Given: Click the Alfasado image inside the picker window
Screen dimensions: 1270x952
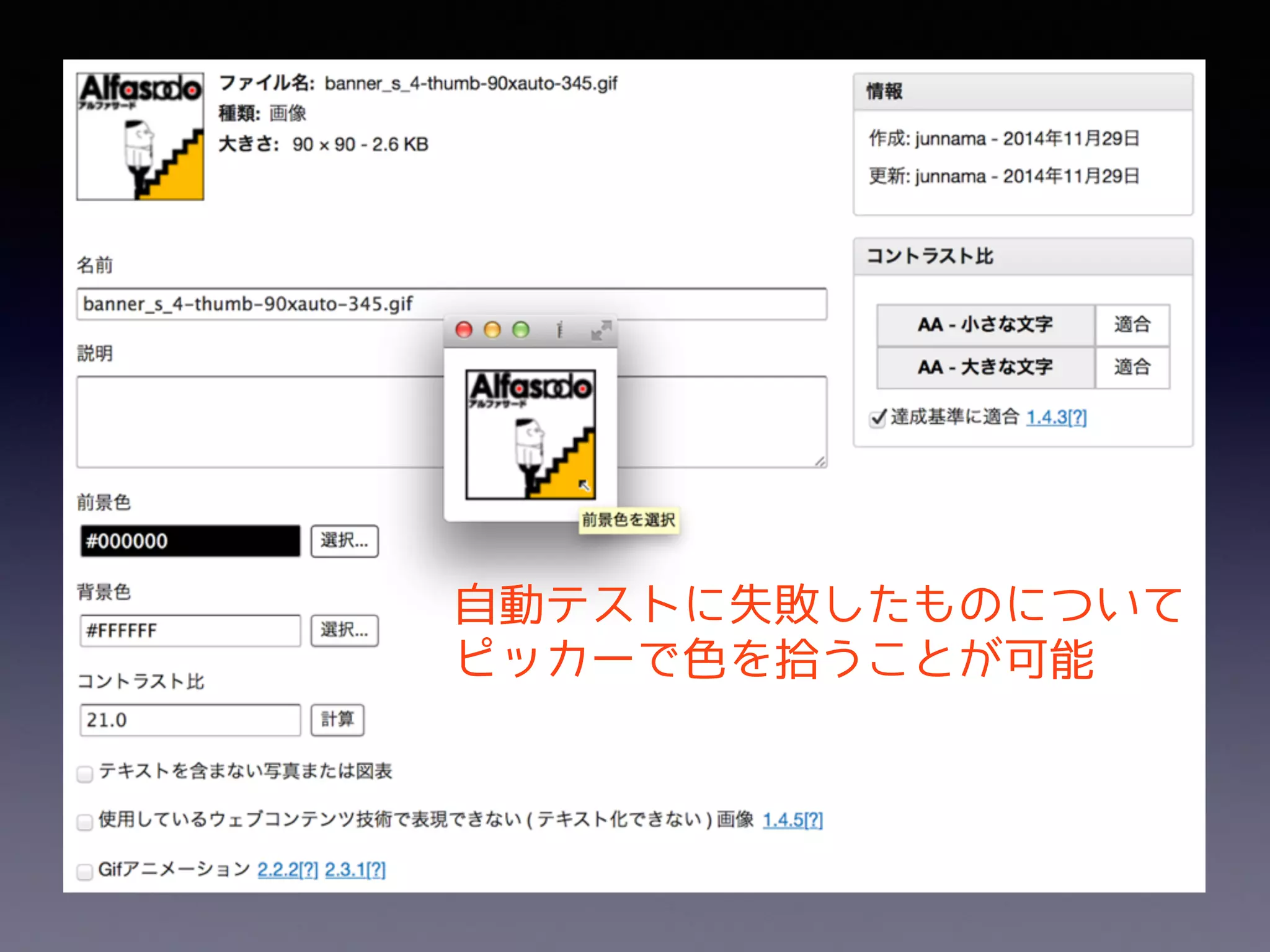Looking at the screenshot, I should 531,434.
